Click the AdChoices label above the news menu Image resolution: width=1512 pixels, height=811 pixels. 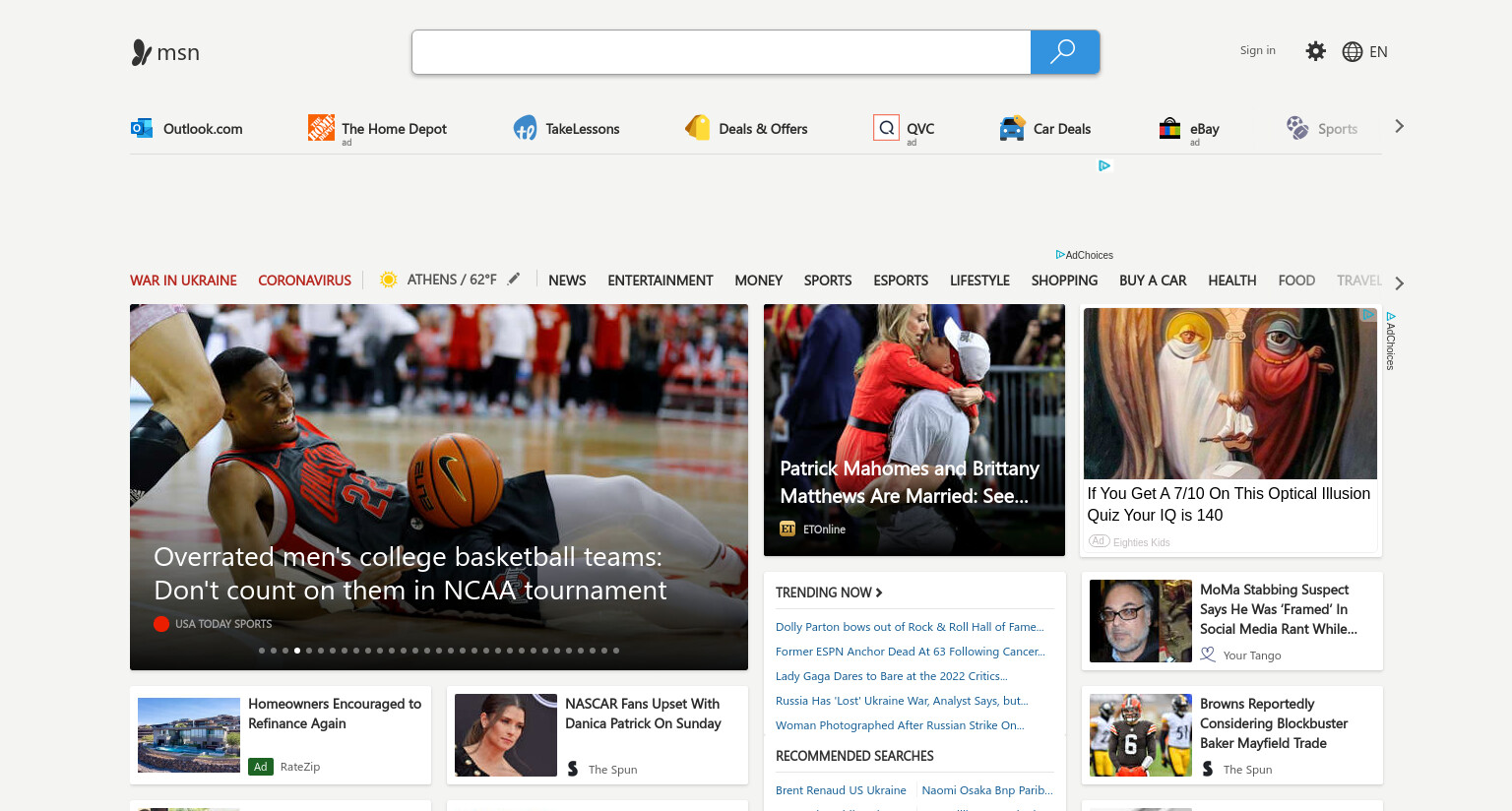(x=1084, y=255)
